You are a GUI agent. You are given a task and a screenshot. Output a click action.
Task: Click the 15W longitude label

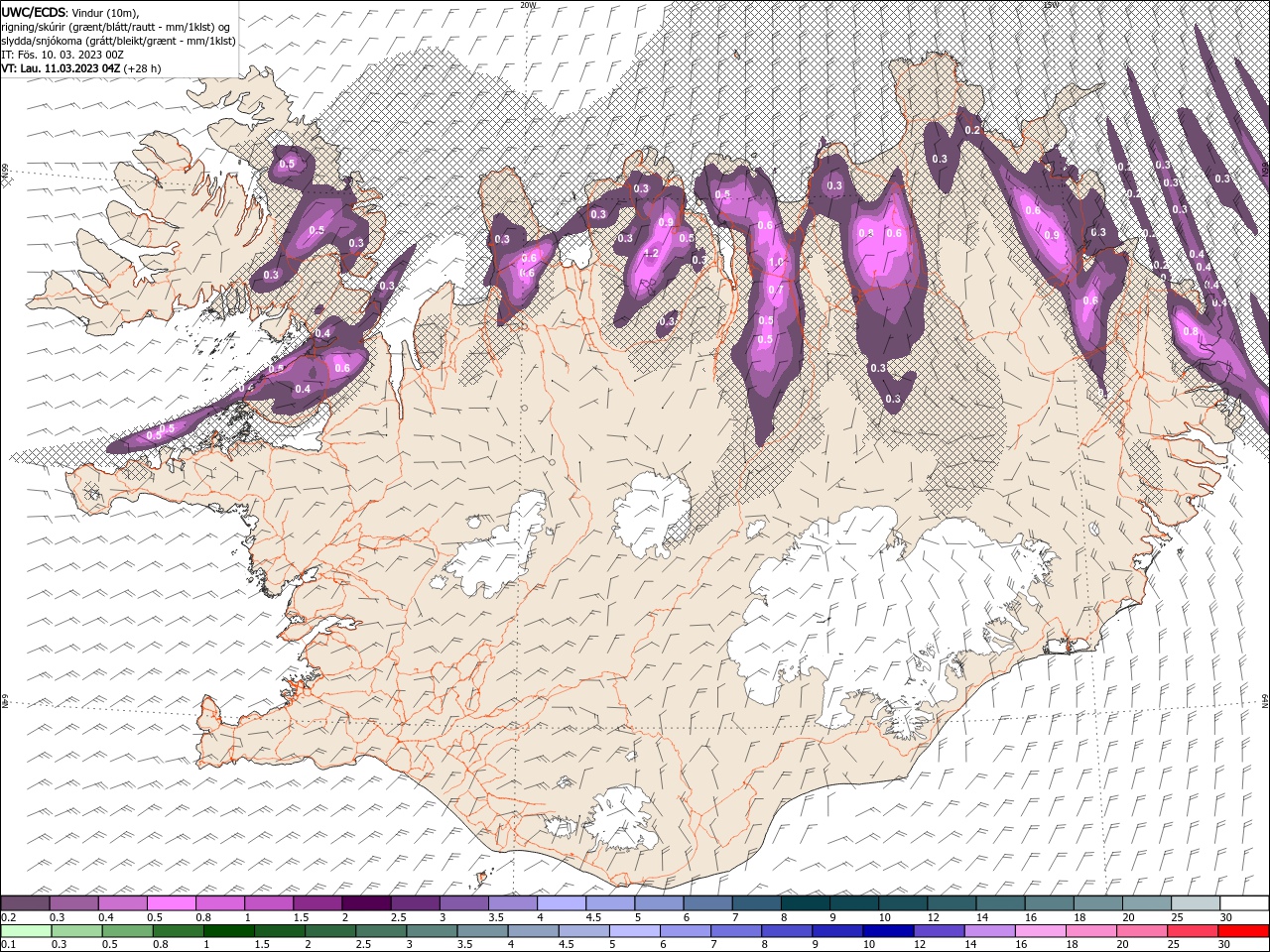coord(1052,5)
